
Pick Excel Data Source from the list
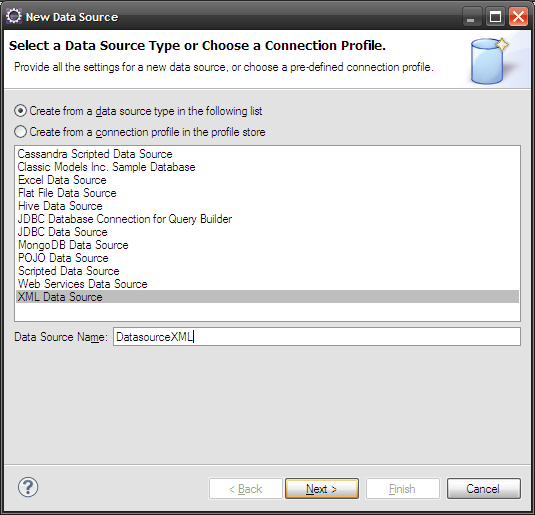pyautogui.click(x=62, y=180)
